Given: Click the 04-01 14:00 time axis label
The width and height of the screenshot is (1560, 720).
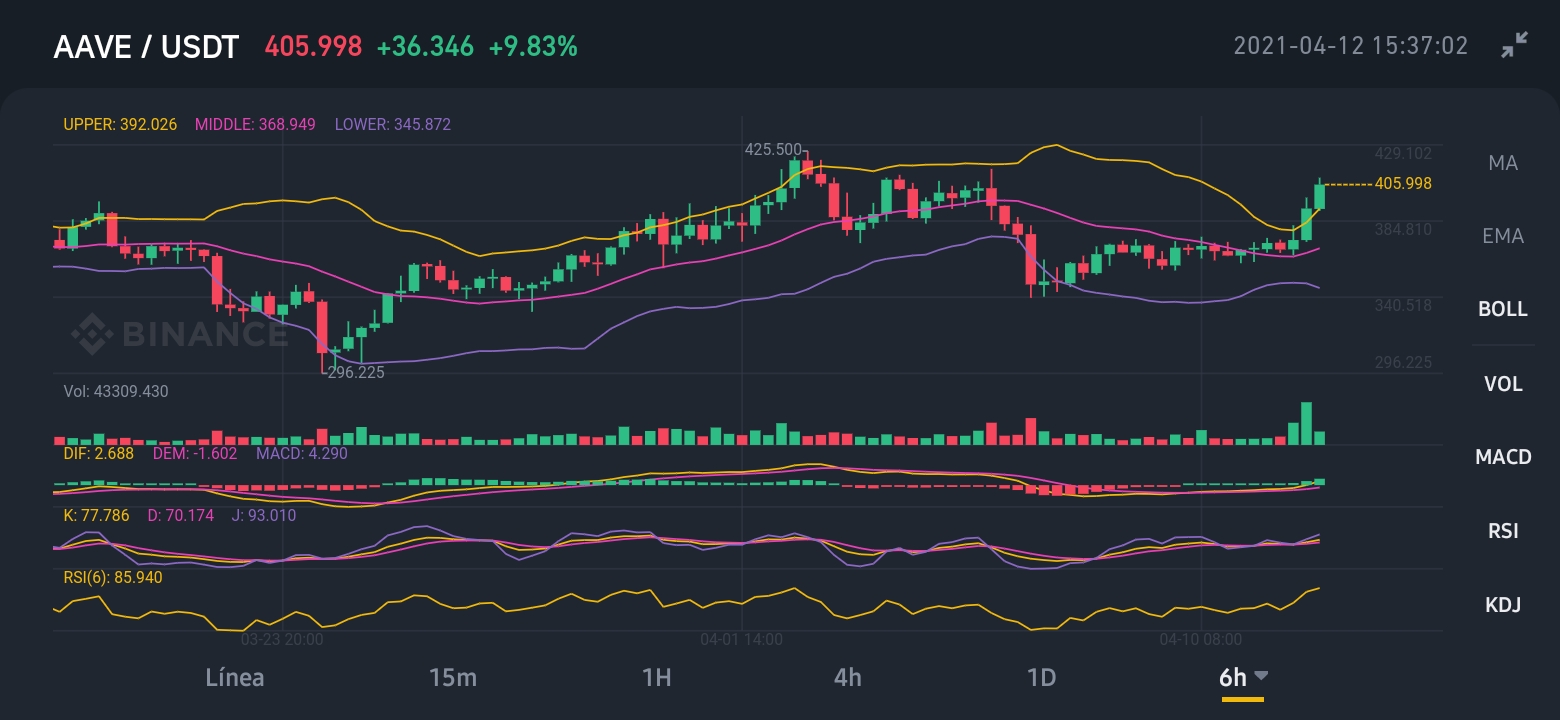Looking at the screenshot, I should [741, 639].
